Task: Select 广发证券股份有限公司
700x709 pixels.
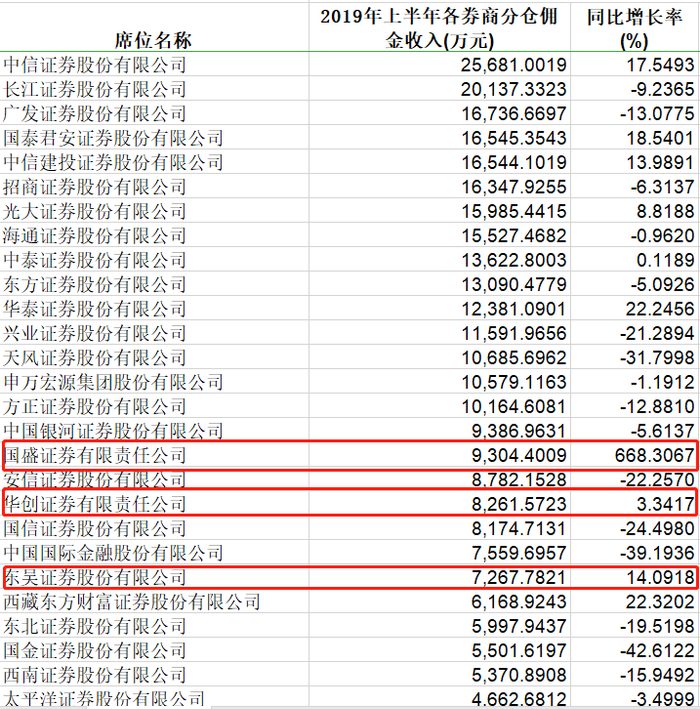Action: (x=95, y=113)
